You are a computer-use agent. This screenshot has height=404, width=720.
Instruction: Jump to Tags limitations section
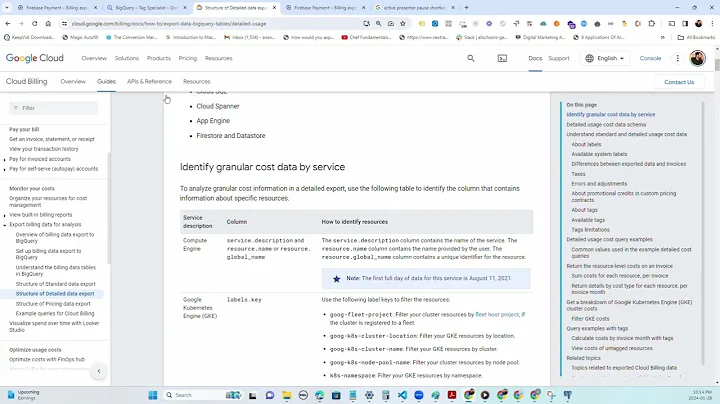point(590,230)
